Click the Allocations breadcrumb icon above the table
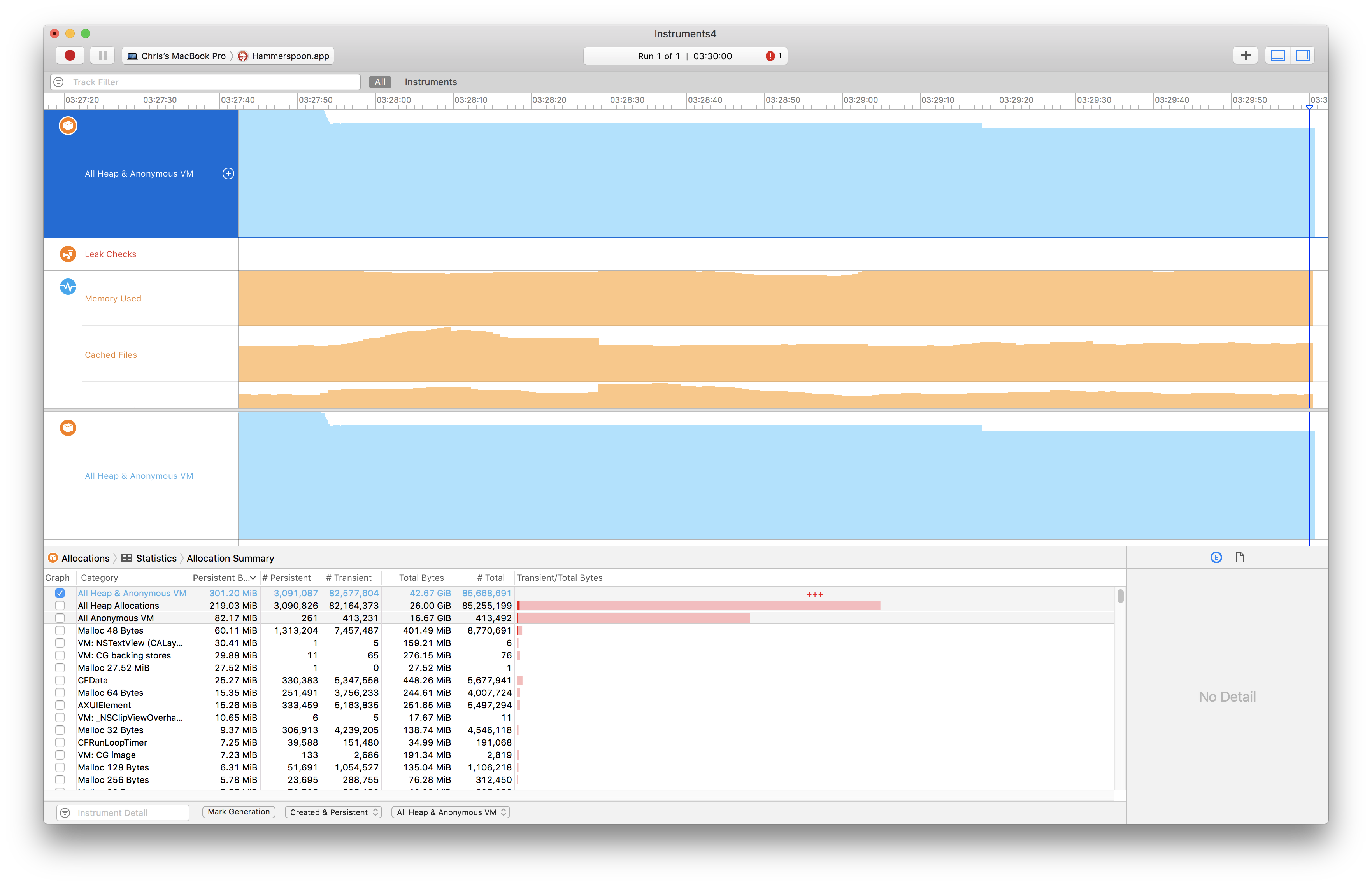Image resolution: width=1372 pixels, height=886 pixels. (53, 557)
